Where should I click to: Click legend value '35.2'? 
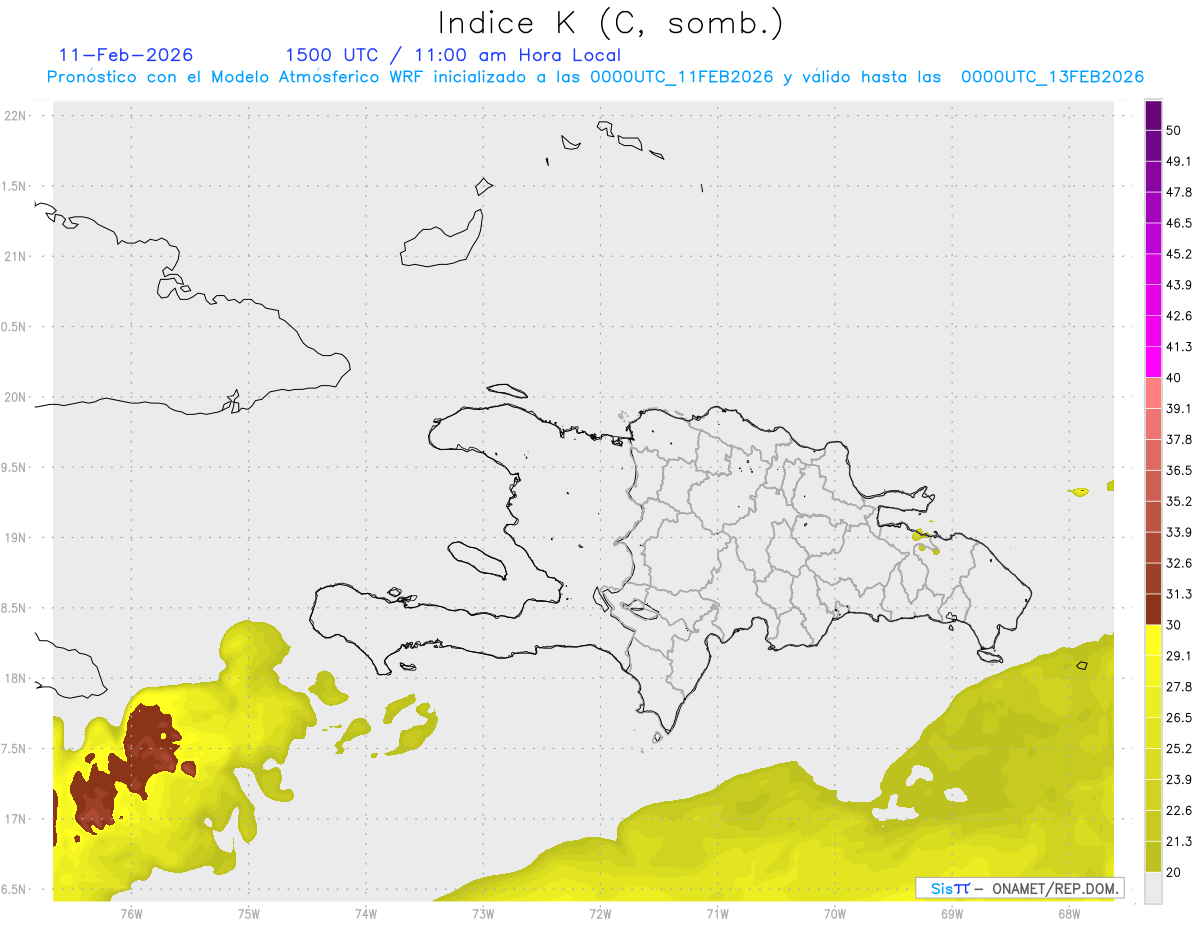point(1179,501)
